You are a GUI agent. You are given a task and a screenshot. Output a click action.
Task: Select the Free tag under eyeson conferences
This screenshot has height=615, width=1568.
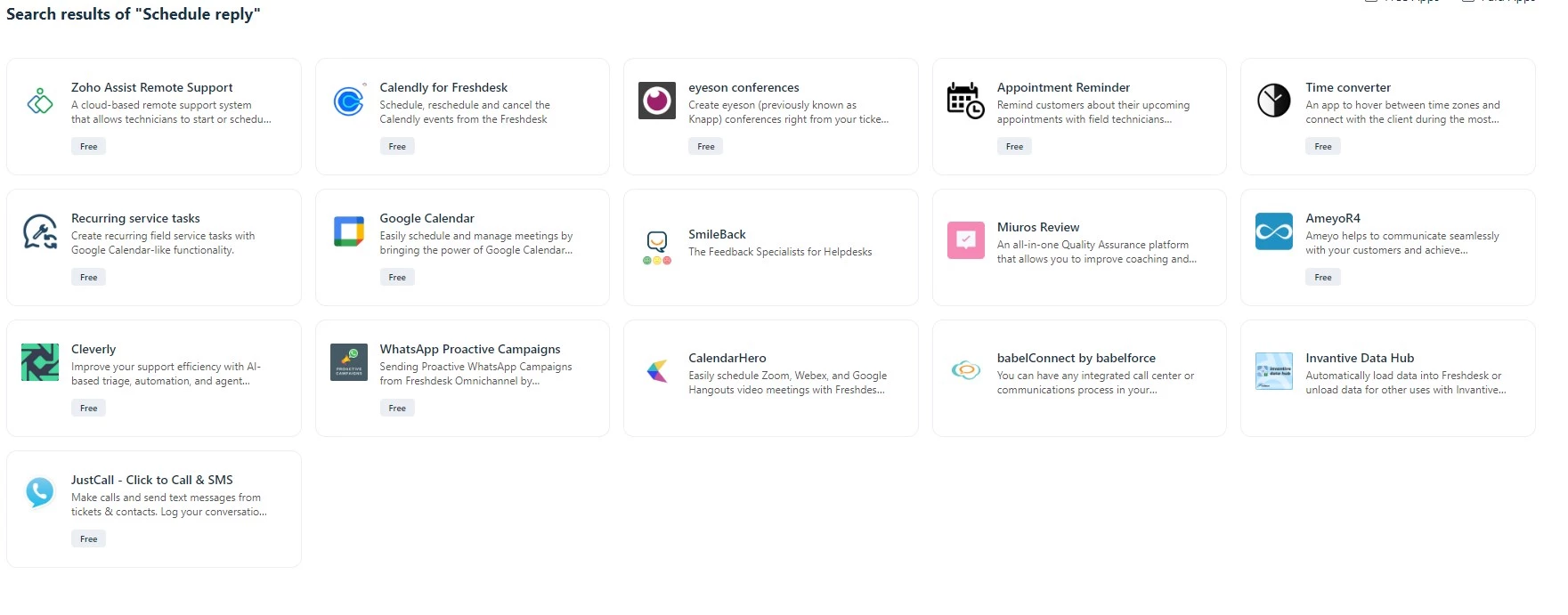(x=705, y=146)
